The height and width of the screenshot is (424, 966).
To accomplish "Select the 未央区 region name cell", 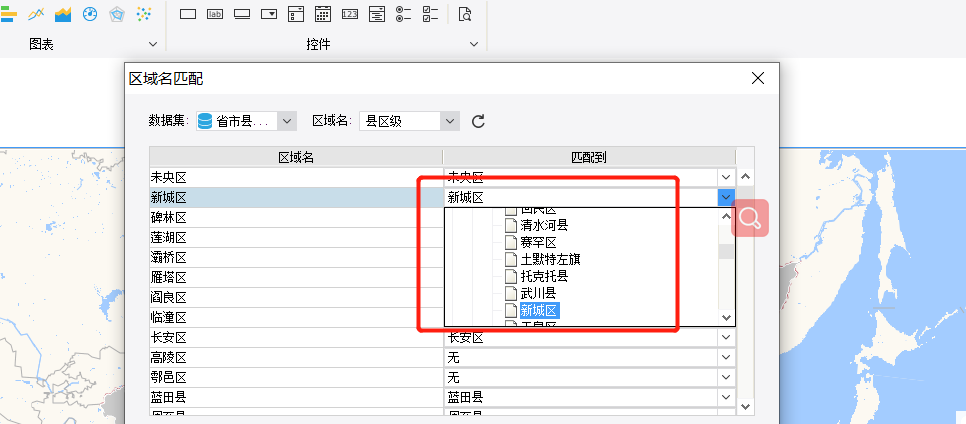I will [x=296, y=177].
